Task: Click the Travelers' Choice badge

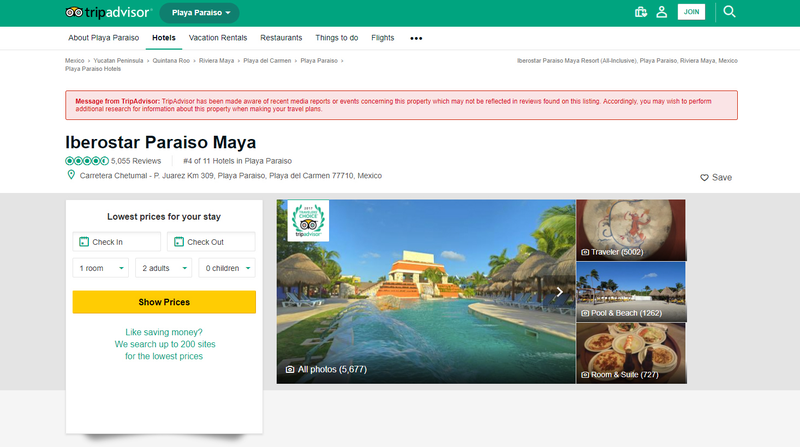Action: click(308, 220)
